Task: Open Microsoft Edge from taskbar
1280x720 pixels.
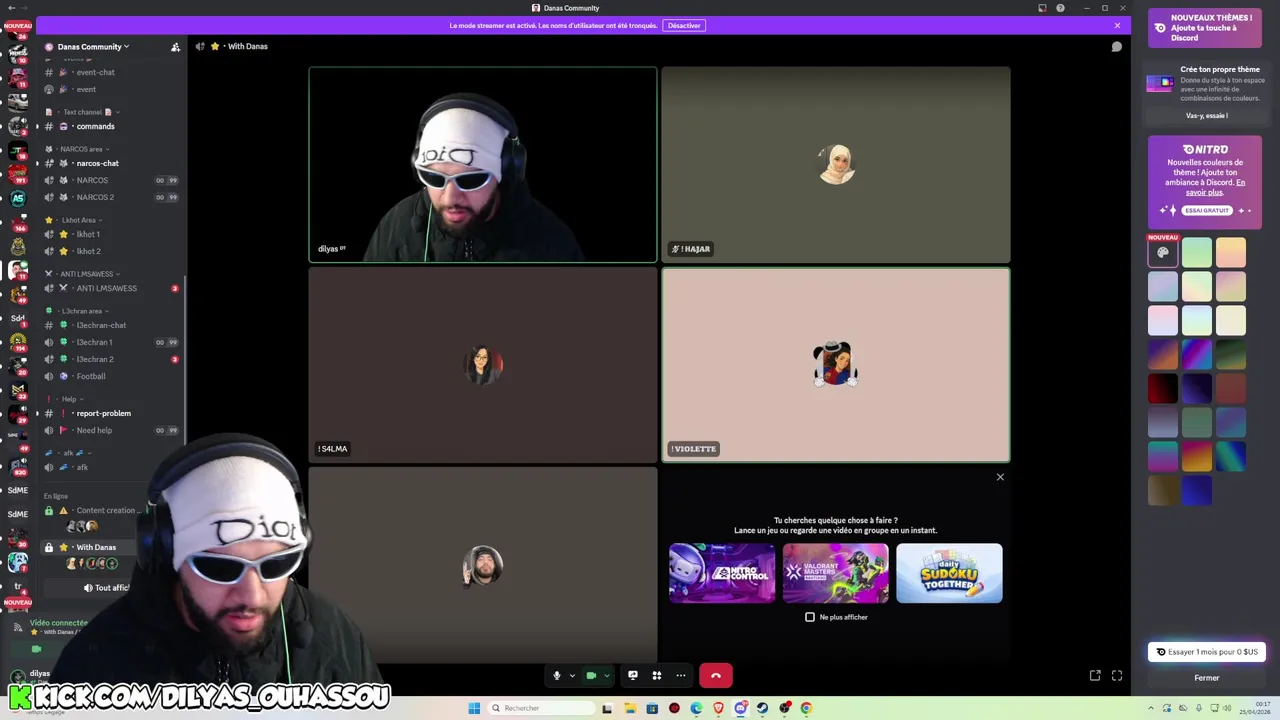Action: (696, 708)
